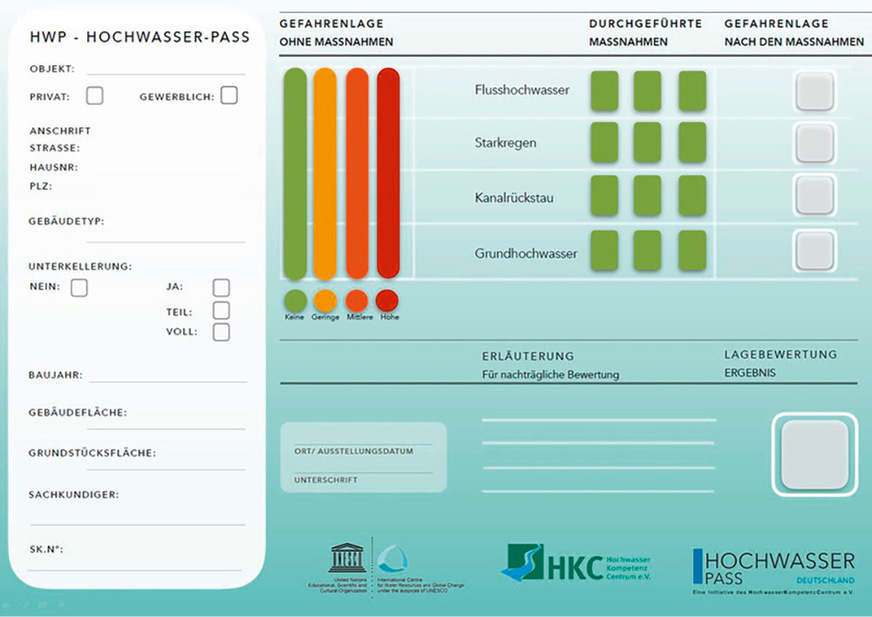Click the UNESCO temple logo
The image size is (872, 617).
(x=348, y=558)
